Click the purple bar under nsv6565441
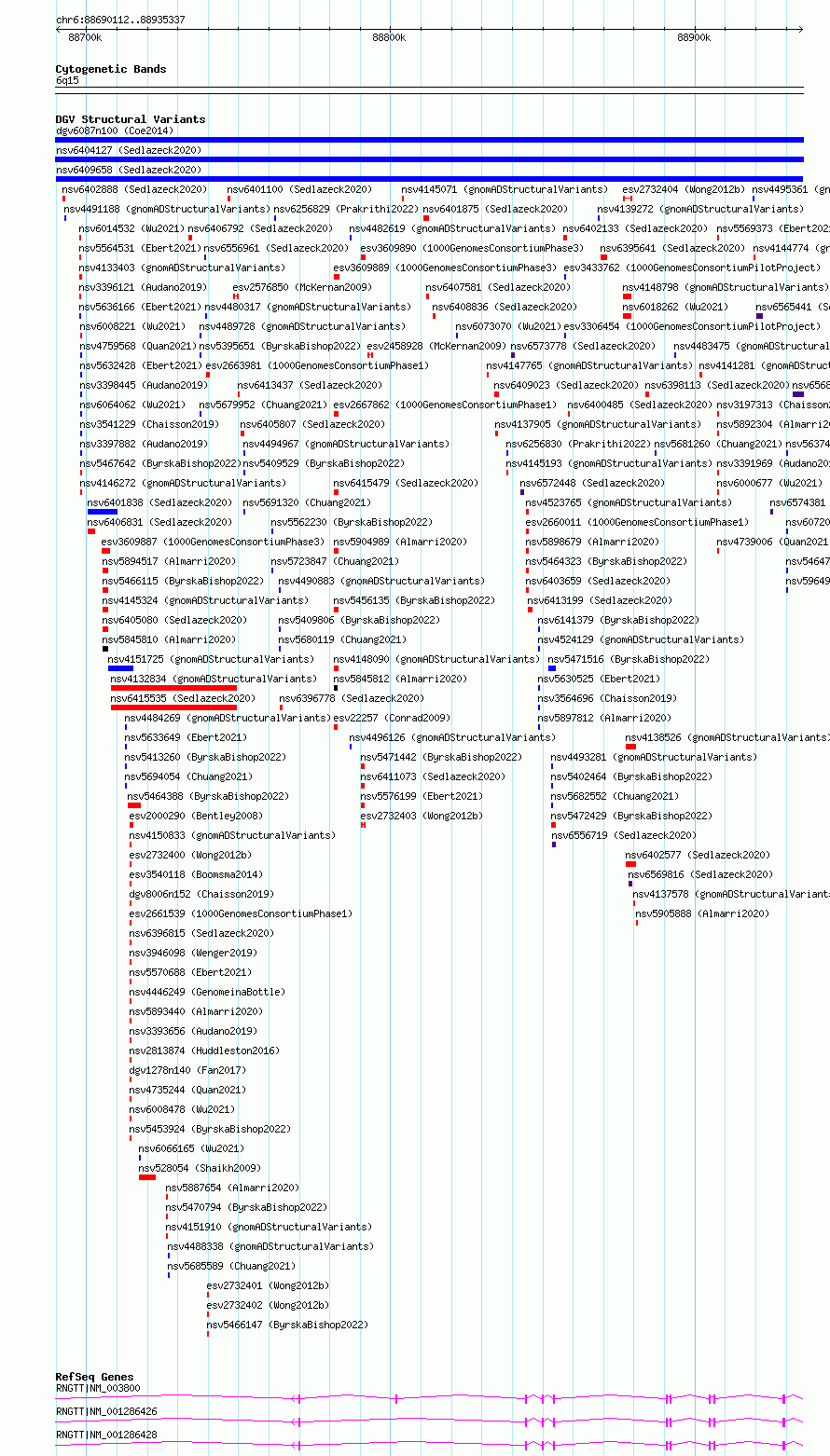This screenshot has width=830, height=1456. [x=760, y=316]
